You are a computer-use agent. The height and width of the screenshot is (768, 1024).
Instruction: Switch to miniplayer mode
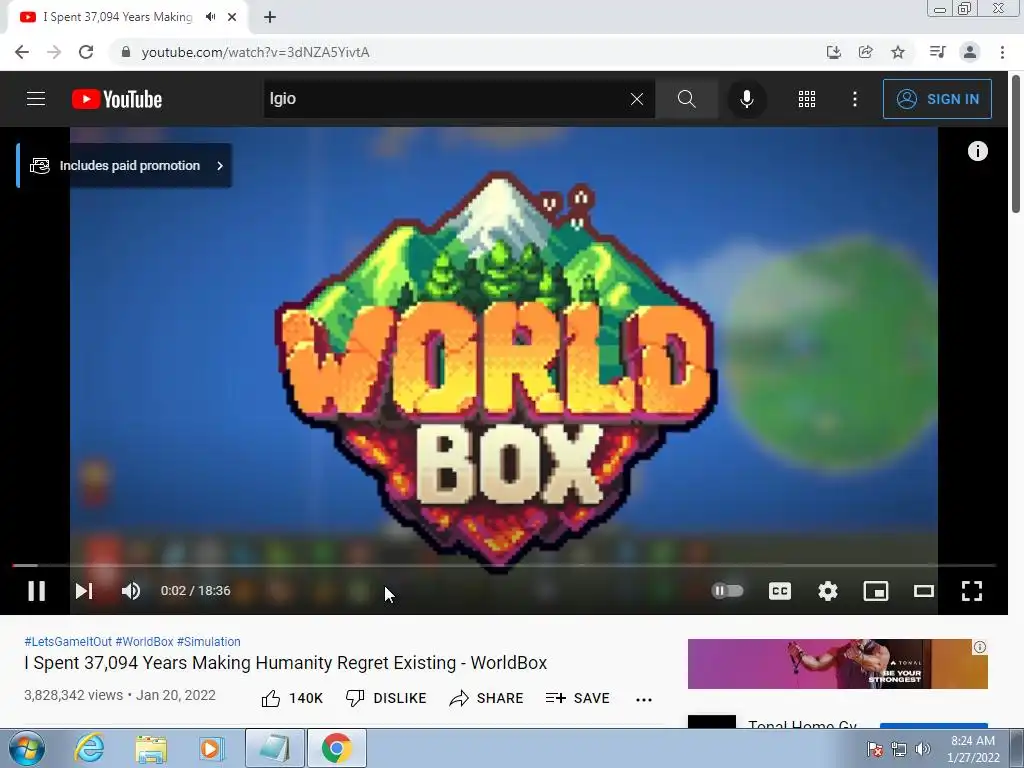pyautogui.click(x=876, y=590)
